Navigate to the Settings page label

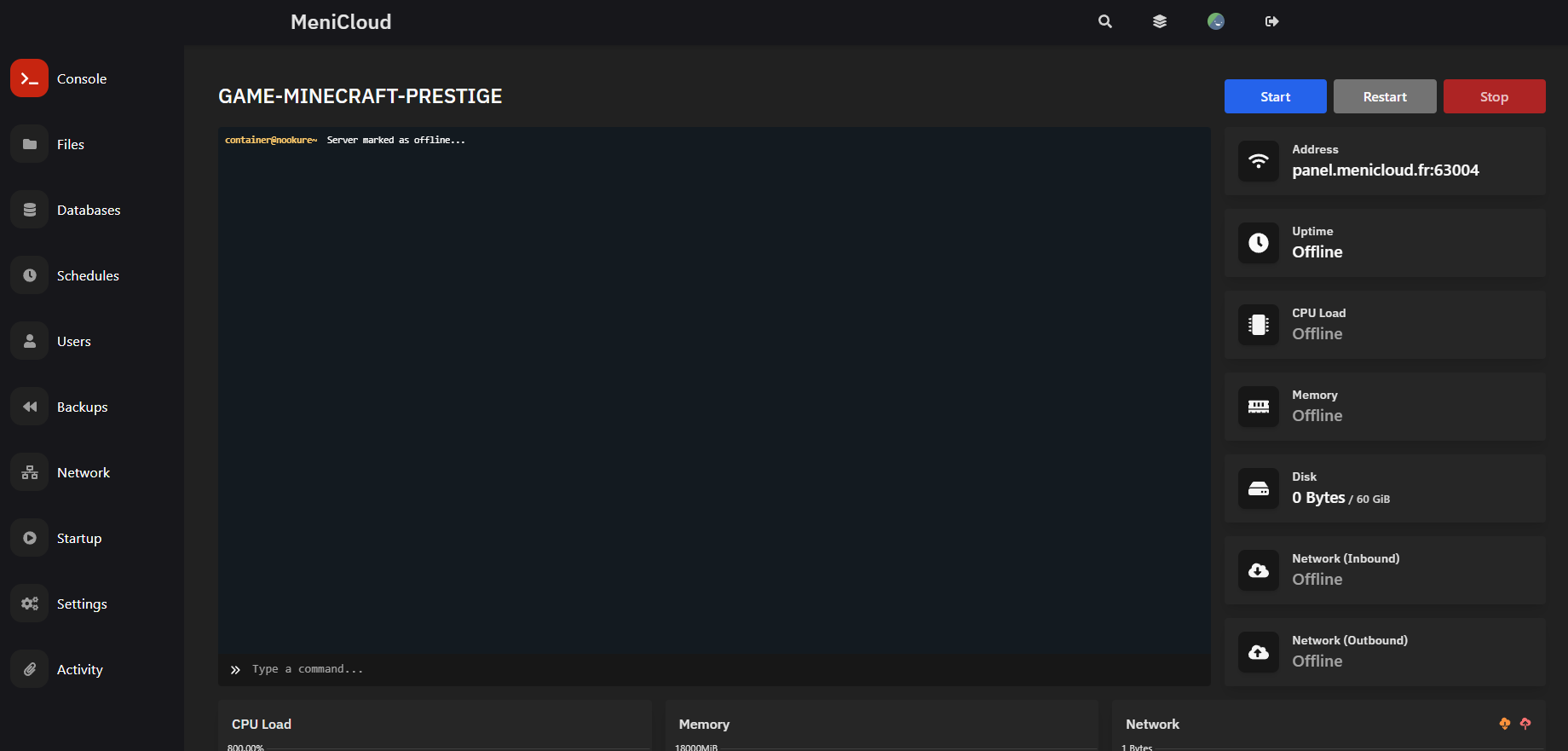[x=82, y=604]
